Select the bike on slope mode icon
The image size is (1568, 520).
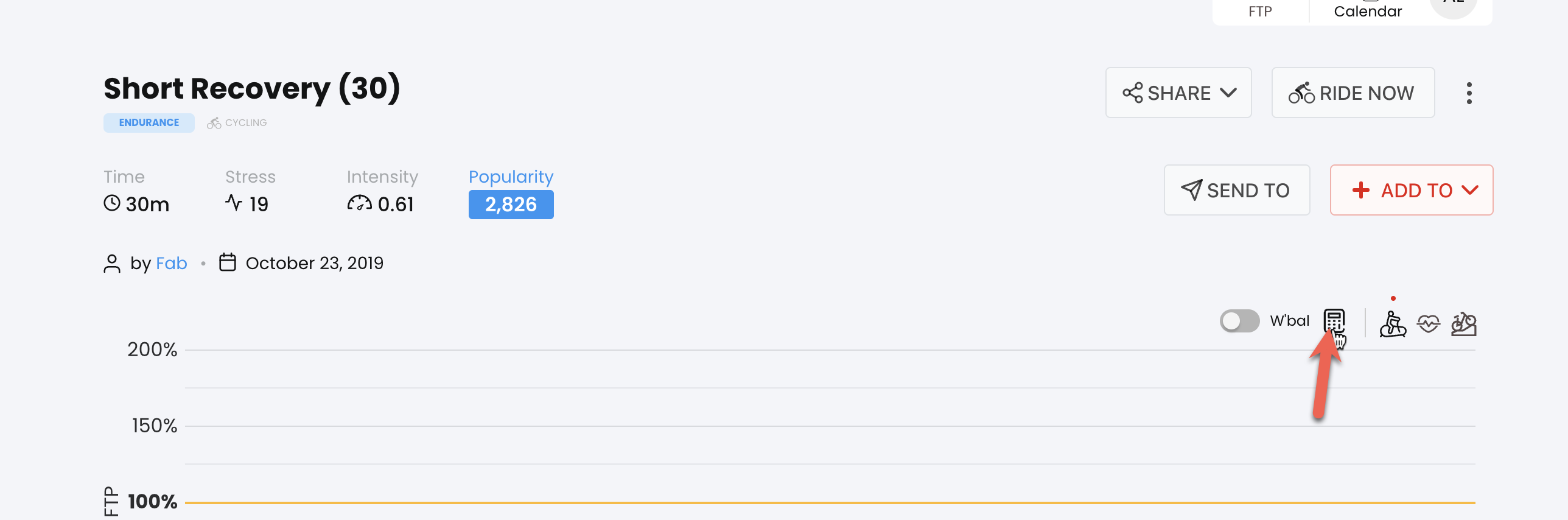(1463, 324)
